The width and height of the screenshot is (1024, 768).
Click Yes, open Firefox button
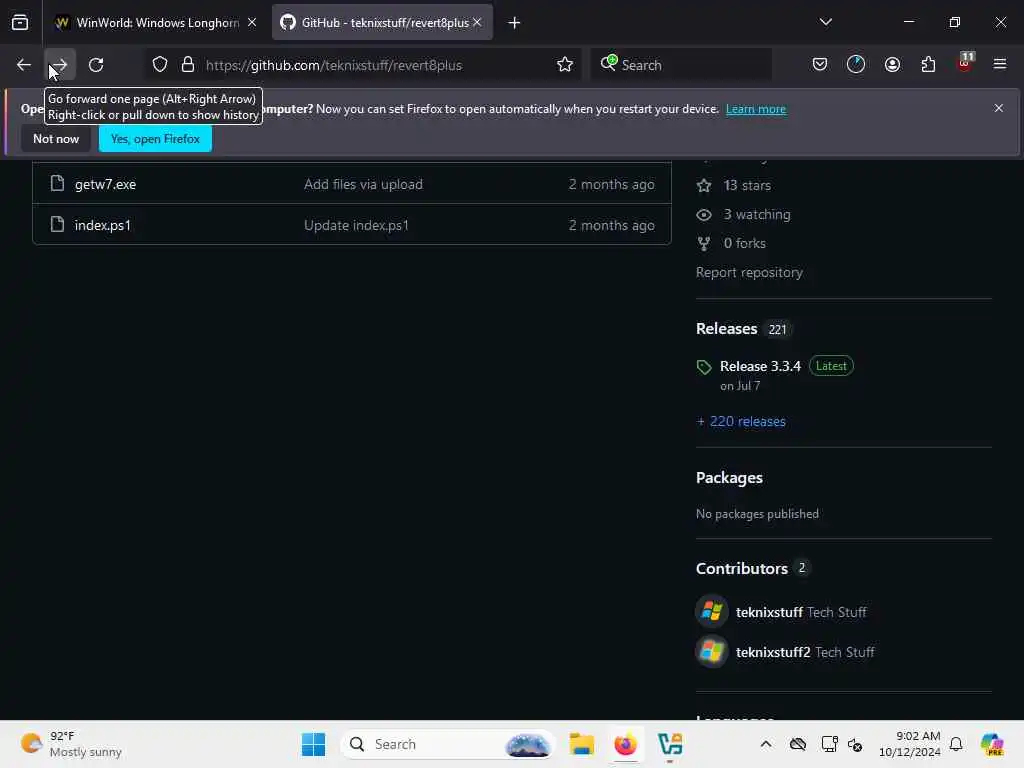pos(155,139)
